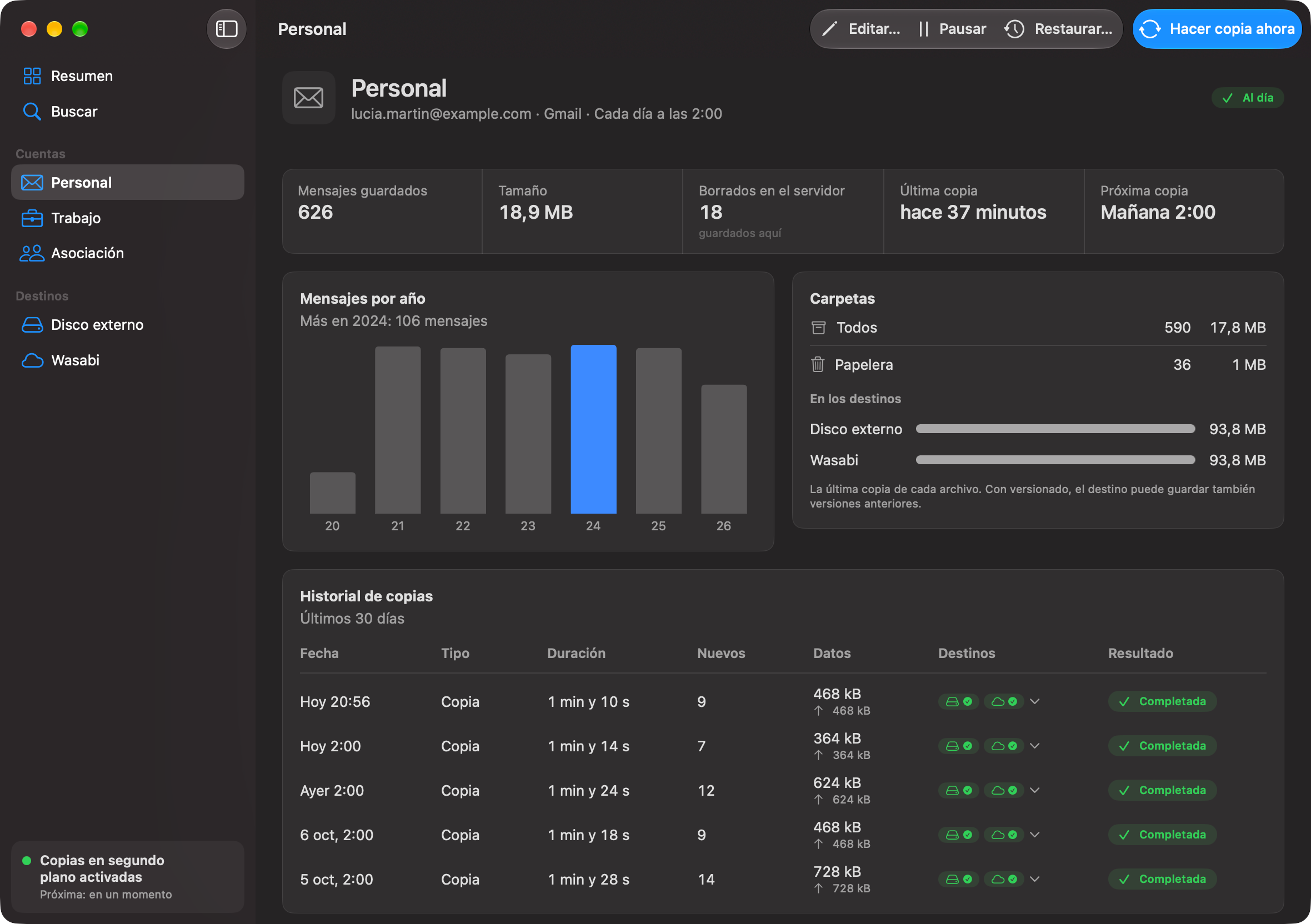The image size is (1311, 924).
Task: Click the Disco externo usage bar
Action: tap(1055, 429)
